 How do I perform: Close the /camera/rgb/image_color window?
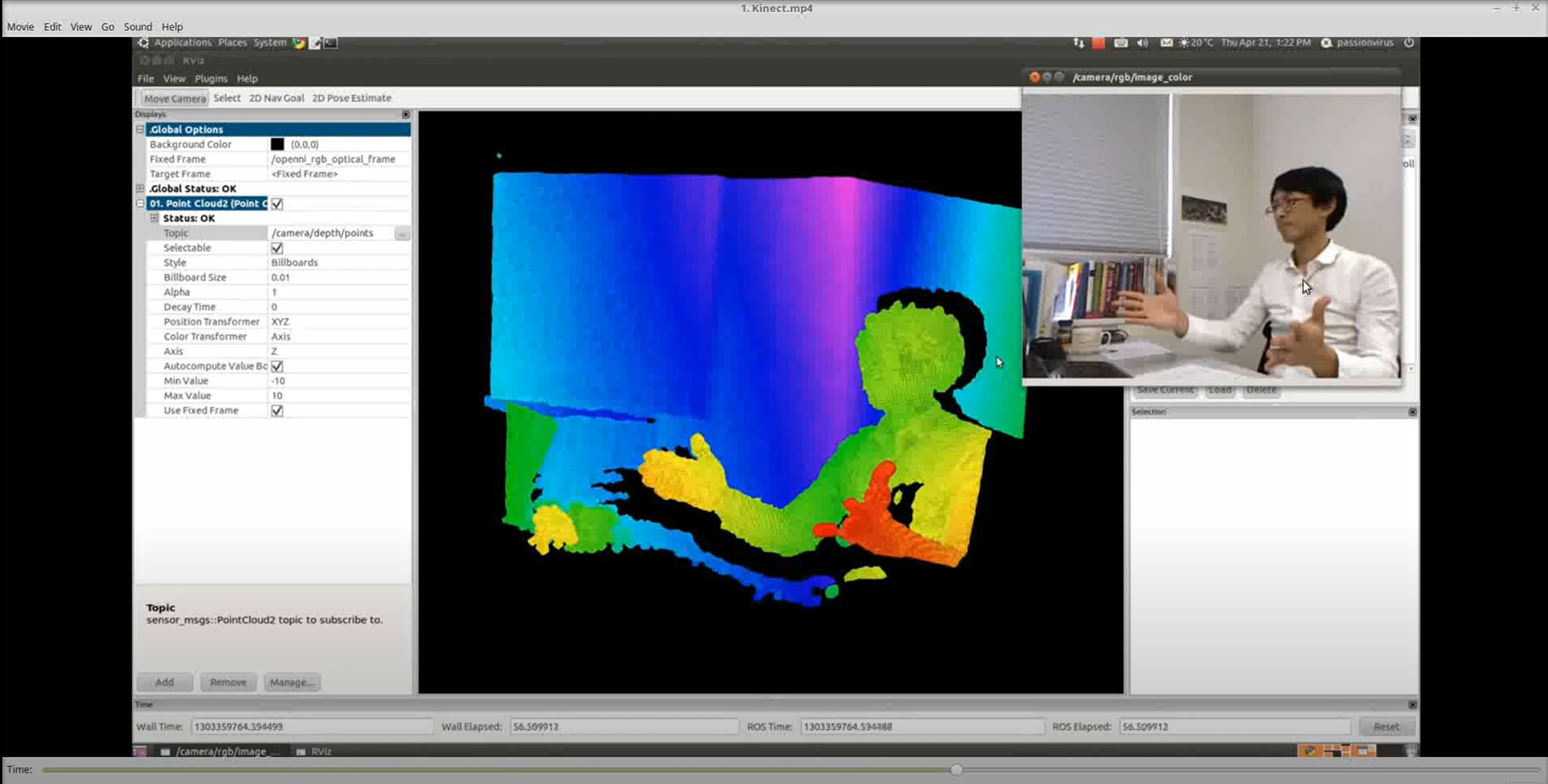point(1034,77)
